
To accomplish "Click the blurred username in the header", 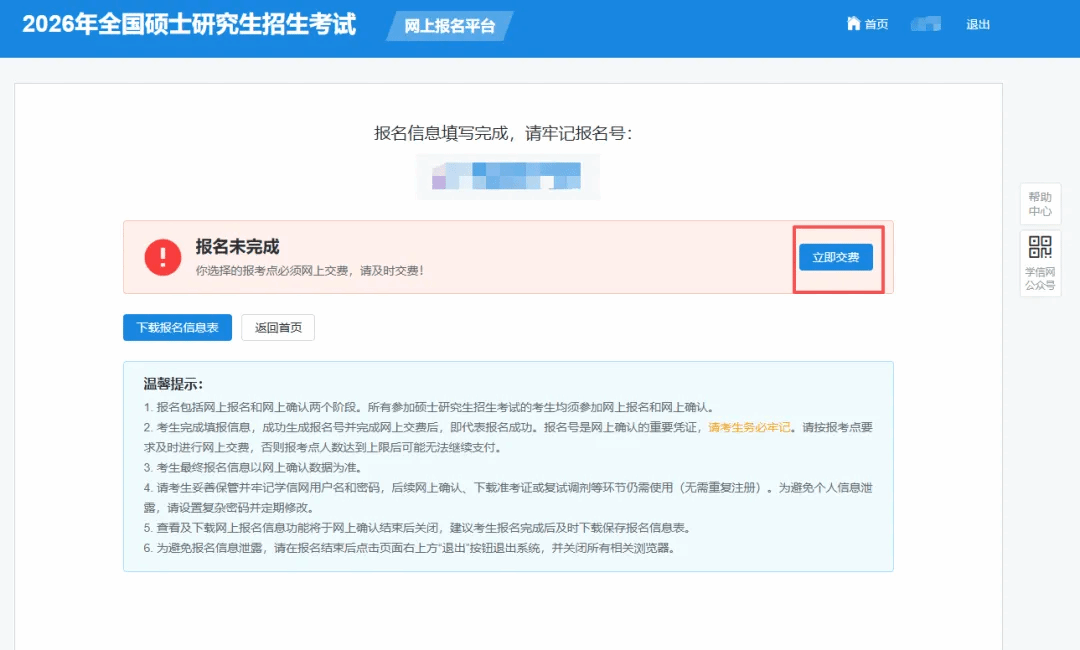I will (x=926, y=24).
